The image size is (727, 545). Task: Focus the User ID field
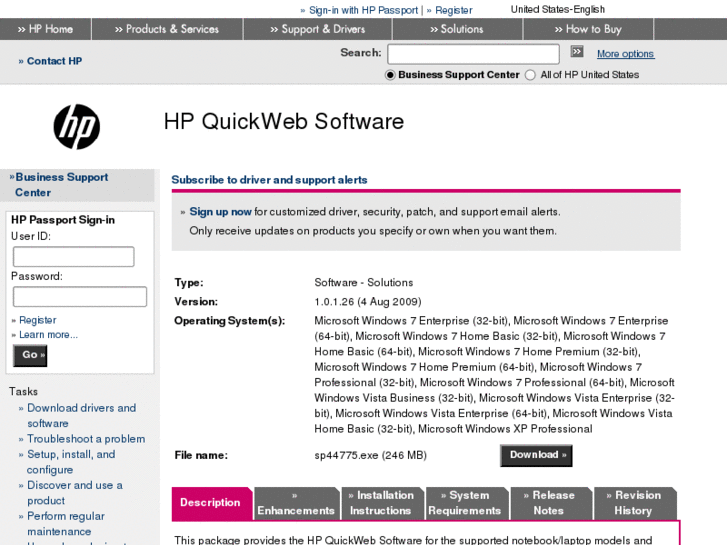pyautogui.click(x=74, y=256)
